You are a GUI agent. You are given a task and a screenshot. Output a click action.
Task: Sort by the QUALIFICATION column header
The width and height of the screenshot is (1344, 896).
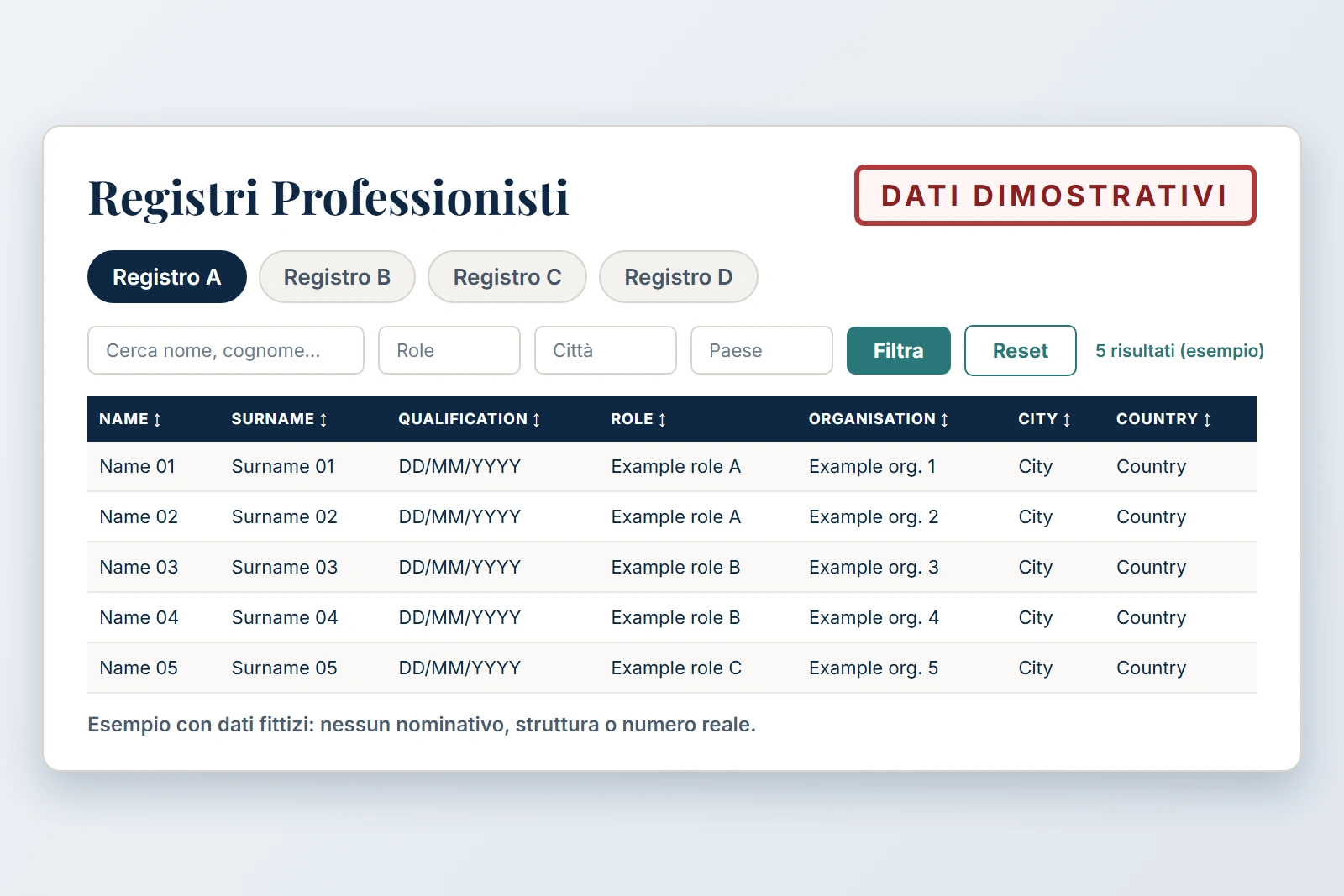[x=470, y=419]
